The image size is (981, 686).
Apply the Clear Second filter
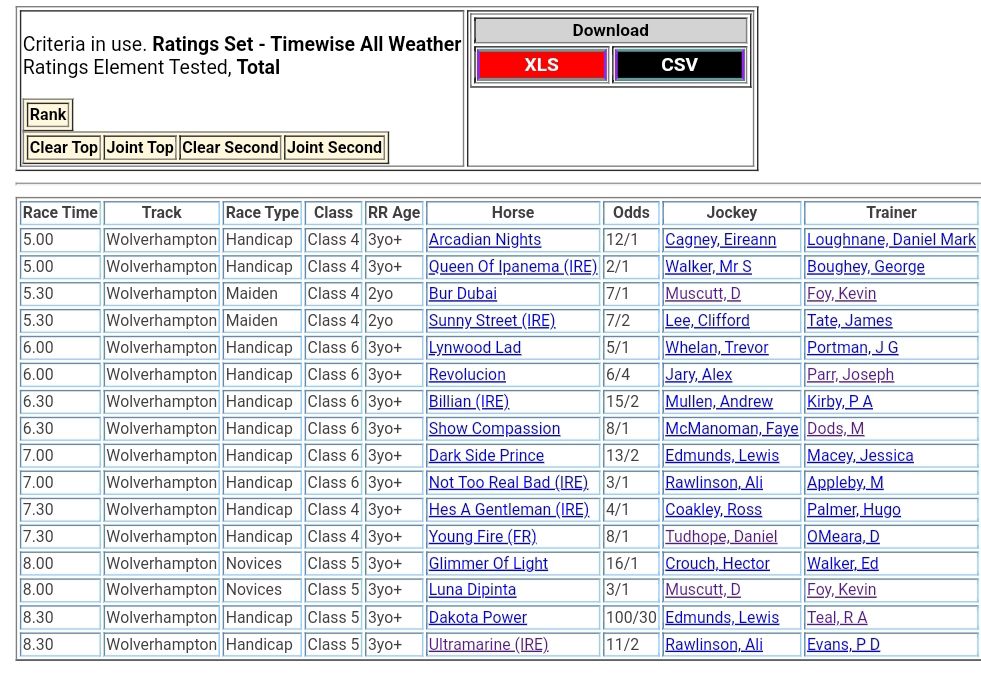230,147
